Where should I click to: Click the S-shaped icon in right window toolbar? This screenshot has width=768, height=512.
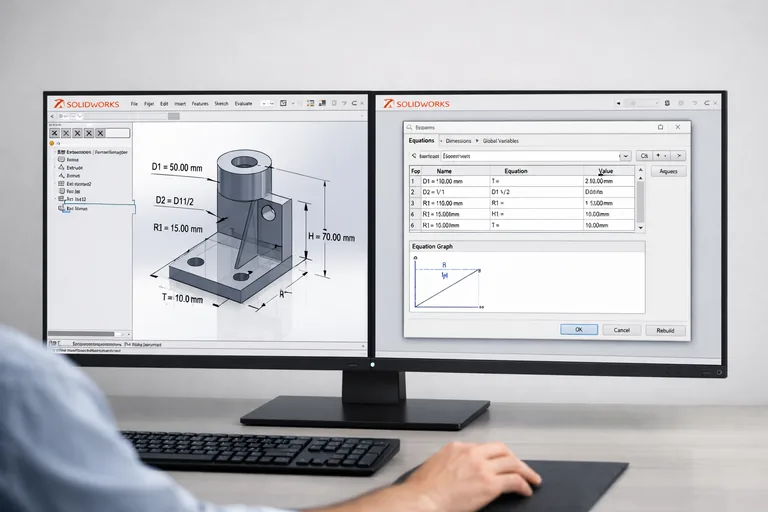click(667, 103)
